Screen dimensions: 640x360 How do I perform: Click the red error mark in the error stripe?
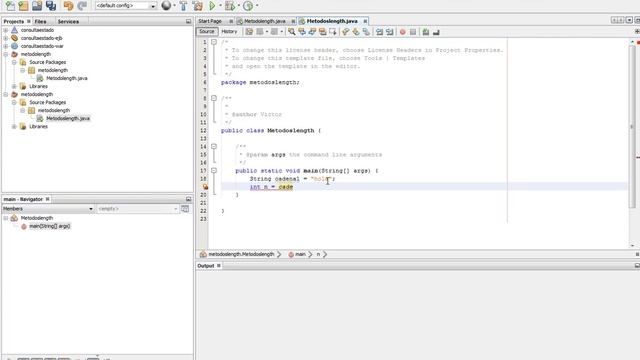(x=638, y=158)
